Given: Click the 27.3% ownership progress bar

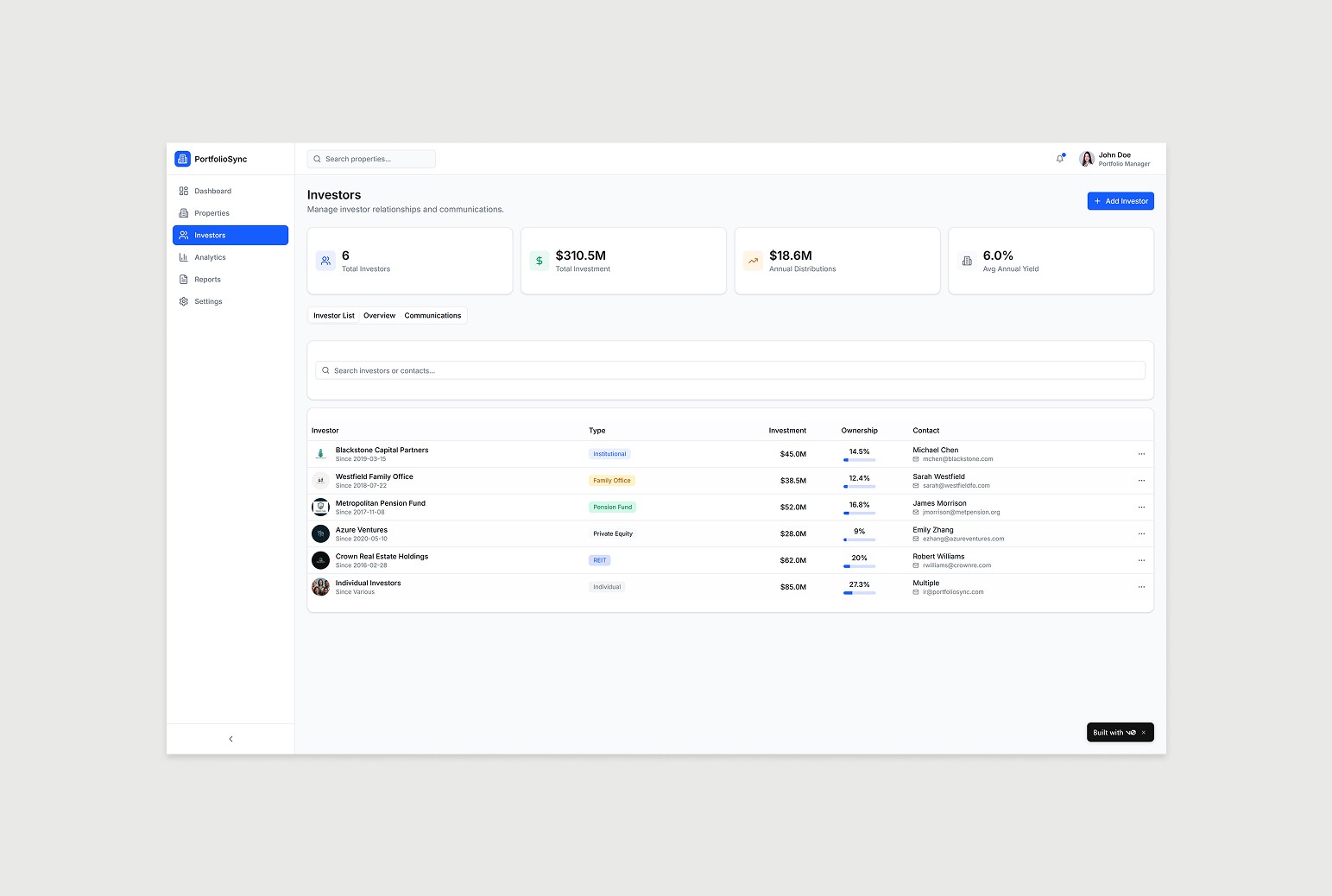Looking at the screenshot, I should click(x=860, y=593).
